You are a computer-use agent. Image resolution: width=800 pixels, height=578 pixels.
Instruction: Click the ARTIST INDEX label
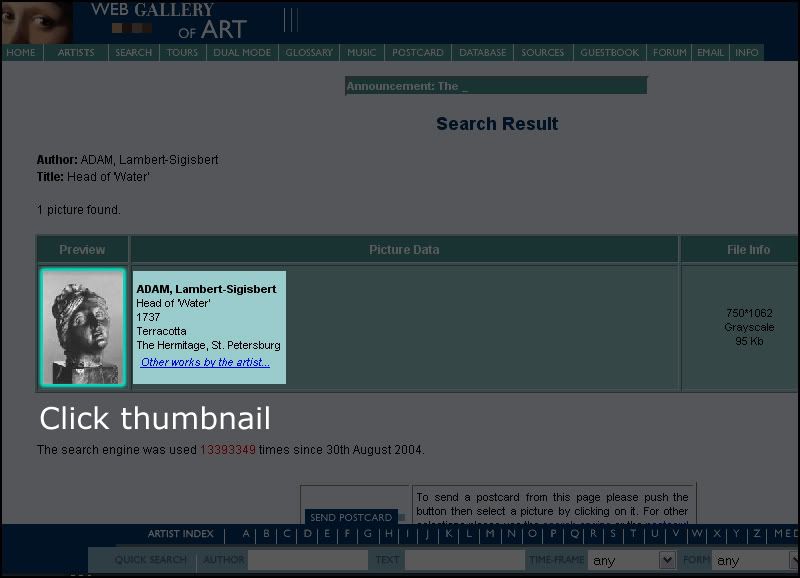pyautogui.click(x=181, y=534)
